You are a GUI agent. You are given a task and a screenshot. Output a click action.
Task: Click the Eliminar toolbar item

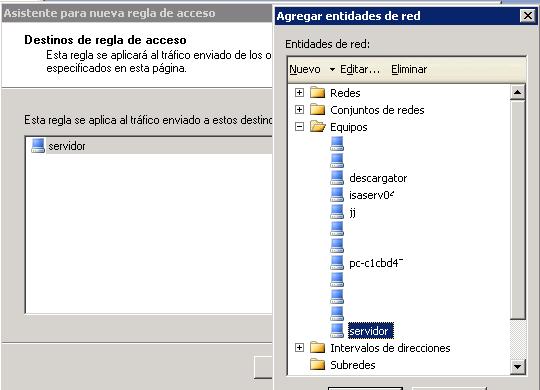[x=409, y=69]
